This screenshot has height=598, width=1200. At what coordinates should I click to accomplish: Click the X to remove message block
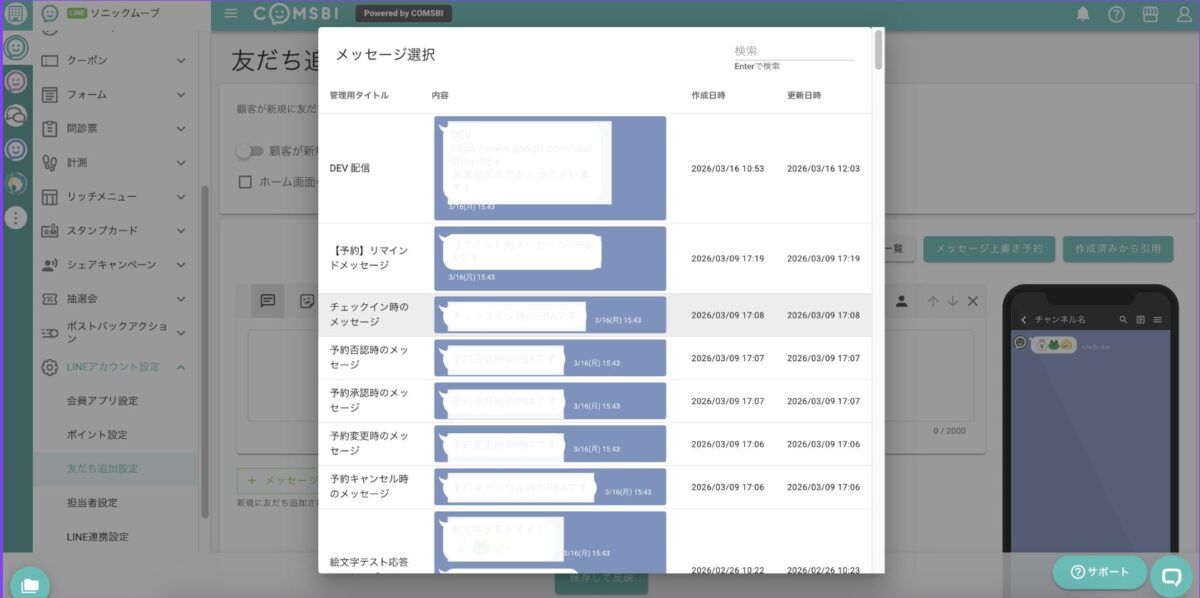[973, 301]
